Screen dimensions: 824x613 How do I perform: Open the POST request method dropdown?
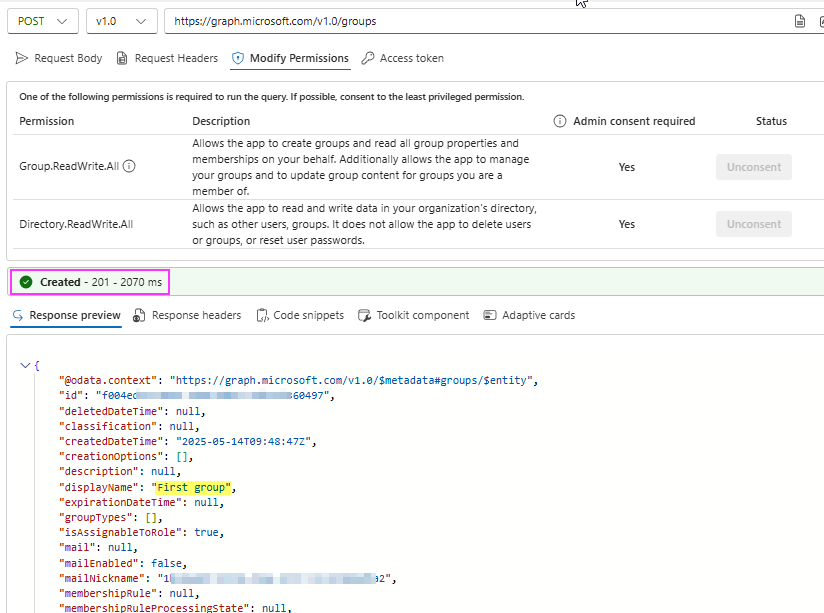tap(42, 20)
